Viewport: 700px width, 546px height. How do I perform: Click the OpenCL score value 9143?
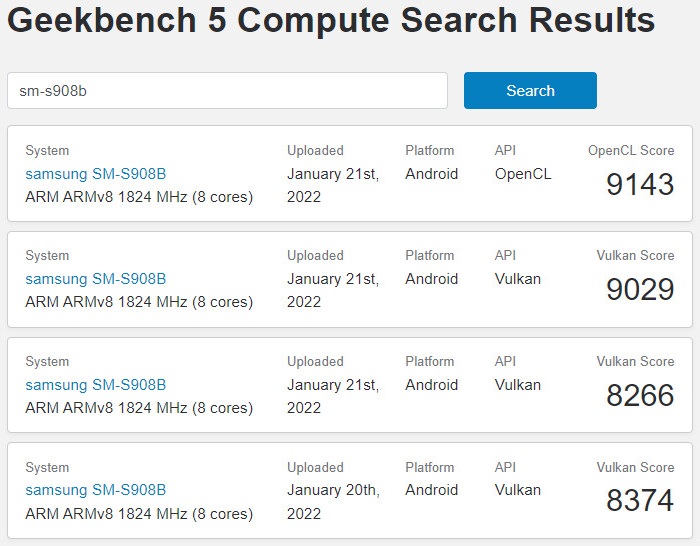pyautogui.click(x=640, y=184)
